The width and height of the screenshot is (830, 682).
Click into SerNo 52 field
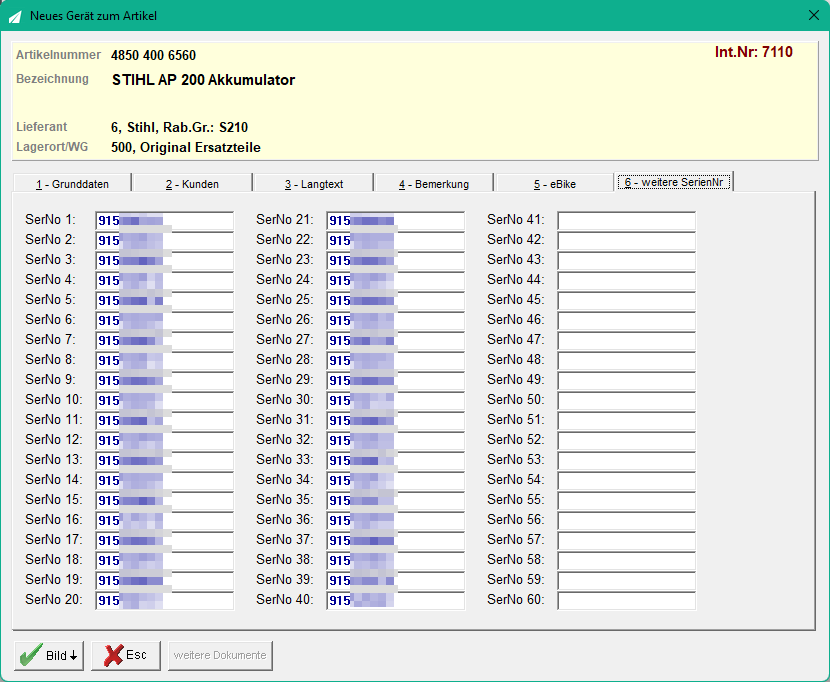click(x=627, y=441)
